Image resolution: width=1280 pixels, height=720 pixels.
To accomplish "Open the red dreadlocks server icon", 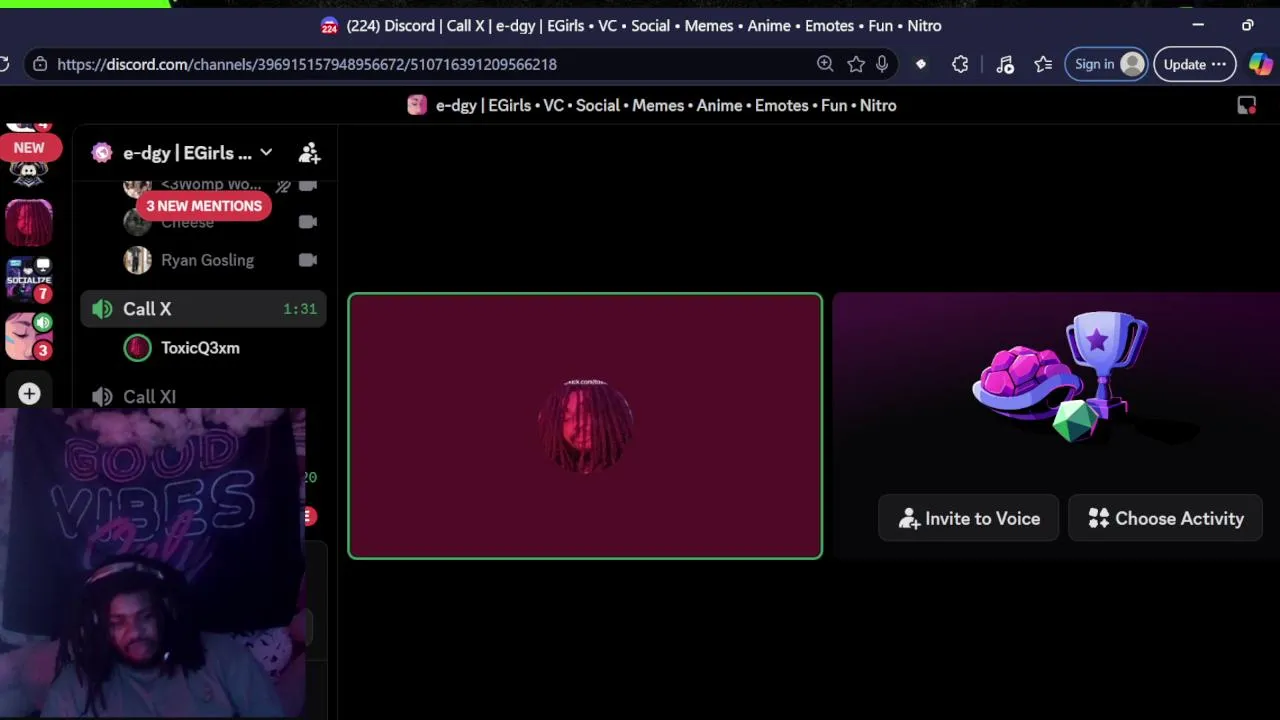I will (29, 221).
